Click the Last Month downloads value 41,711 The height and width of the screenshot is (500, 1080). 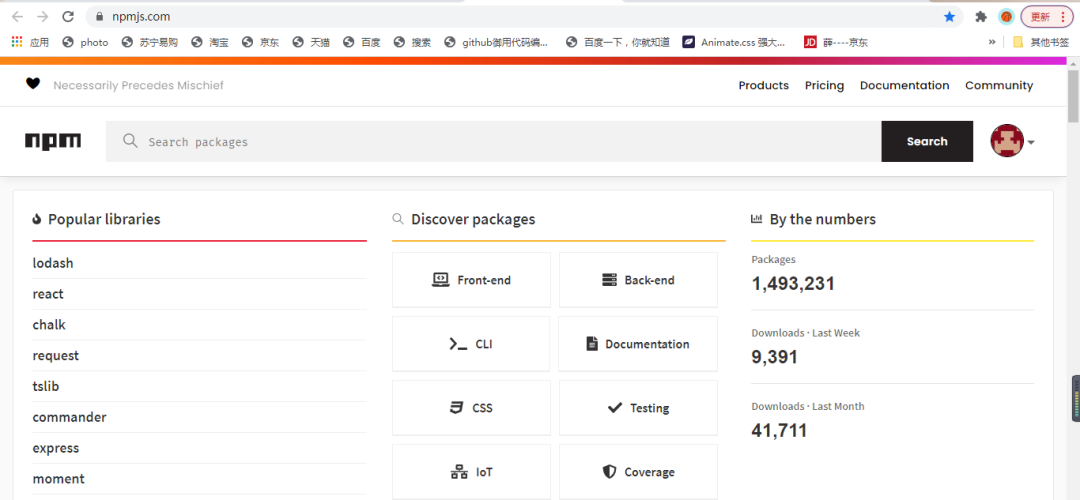click(x=779, y=430)
